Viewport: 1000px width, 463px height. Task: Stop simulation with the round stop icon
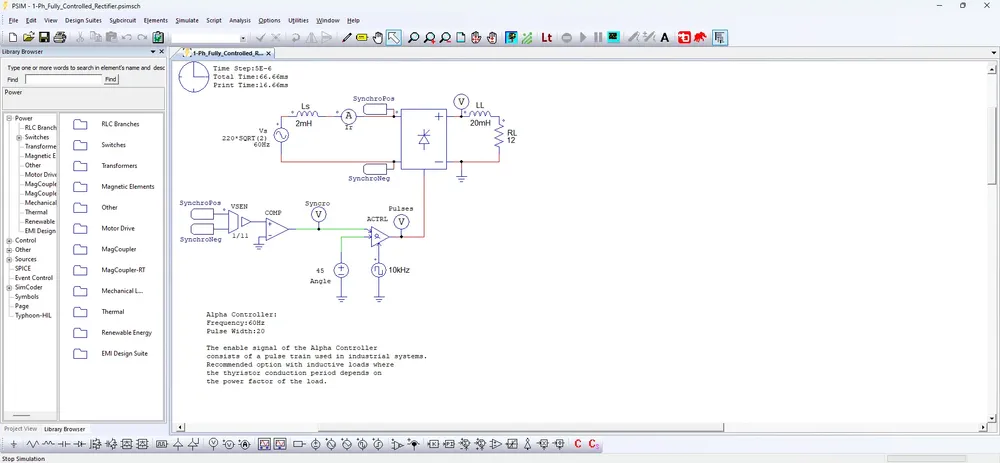coord(567,38)
